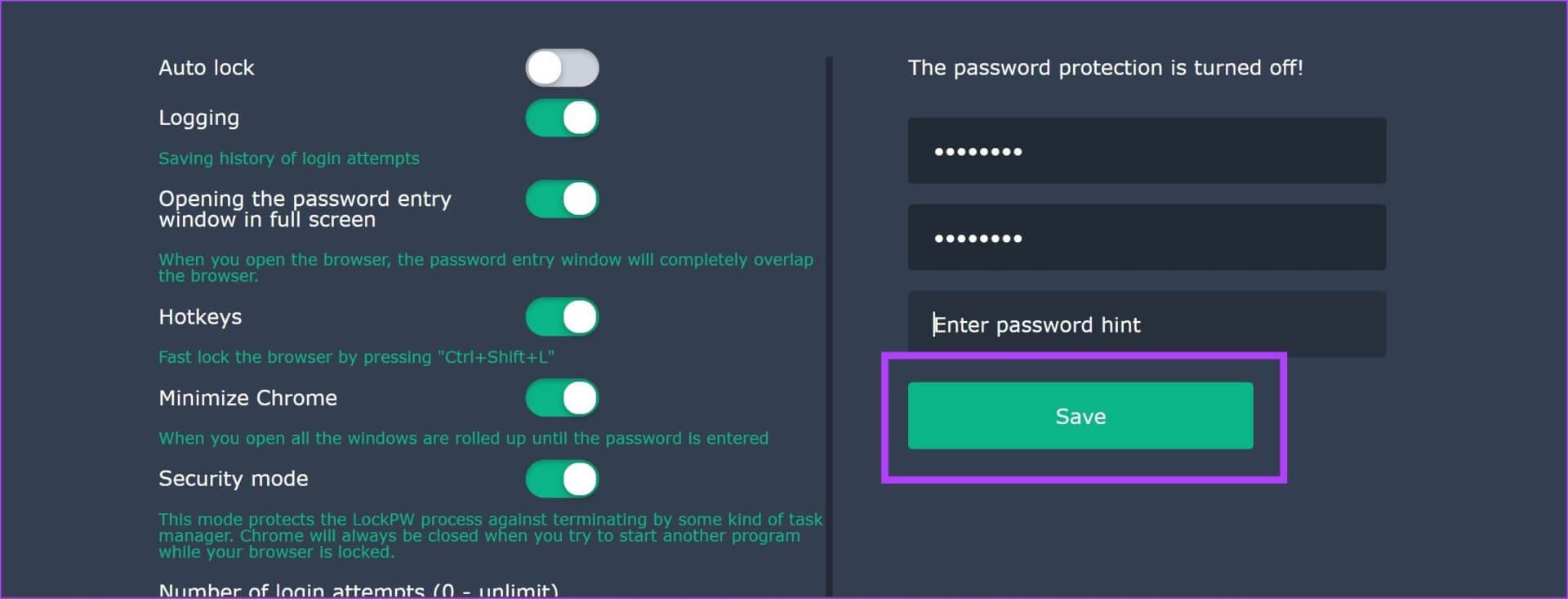This screenshot has width=1568, height=599.
Task: Enable the Auto lock toggle
Action: click(x=562, y=68)
